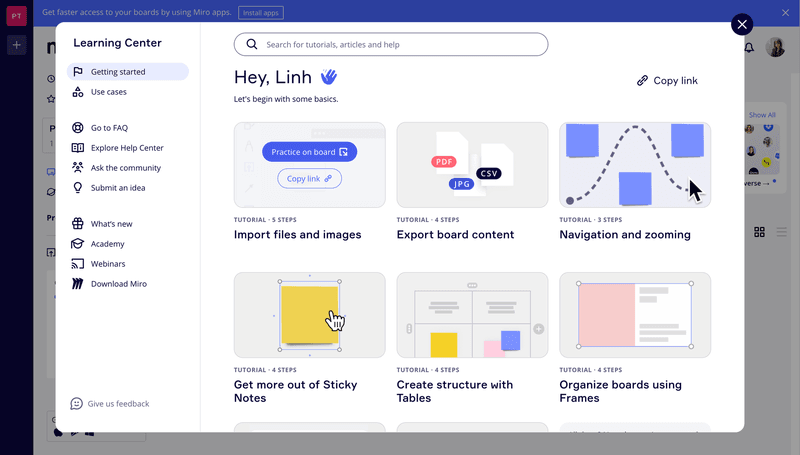This screenshot has width=800, height=455.
Task: Switch to grid view in background dashboard
Action: 759,232
